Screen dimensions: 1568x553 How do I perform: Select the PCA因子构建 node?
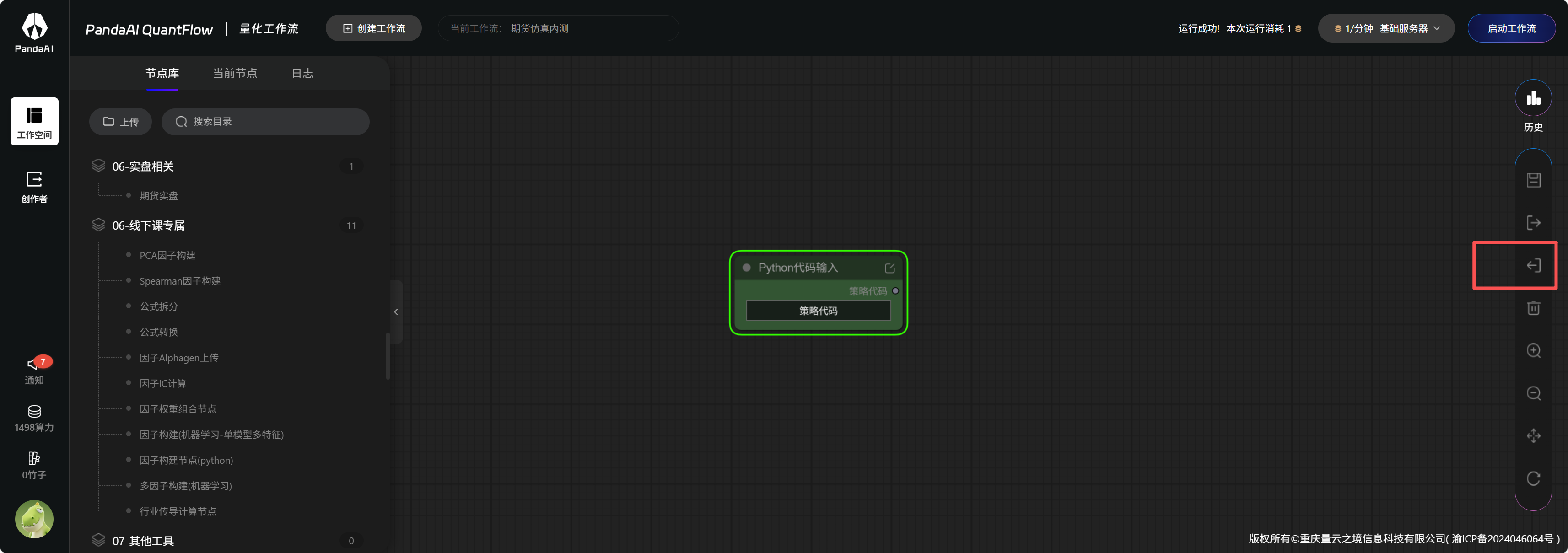(x=167, y=256)
